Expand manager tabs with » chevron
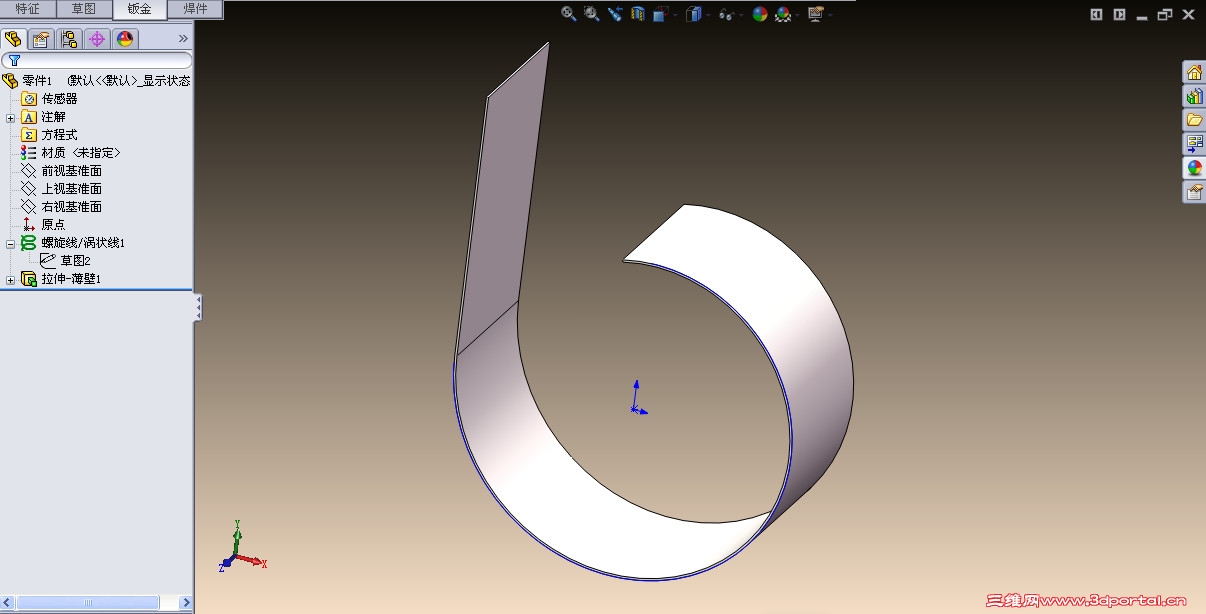Screen dimensions: 1206x614 click(x=183, y=39)
